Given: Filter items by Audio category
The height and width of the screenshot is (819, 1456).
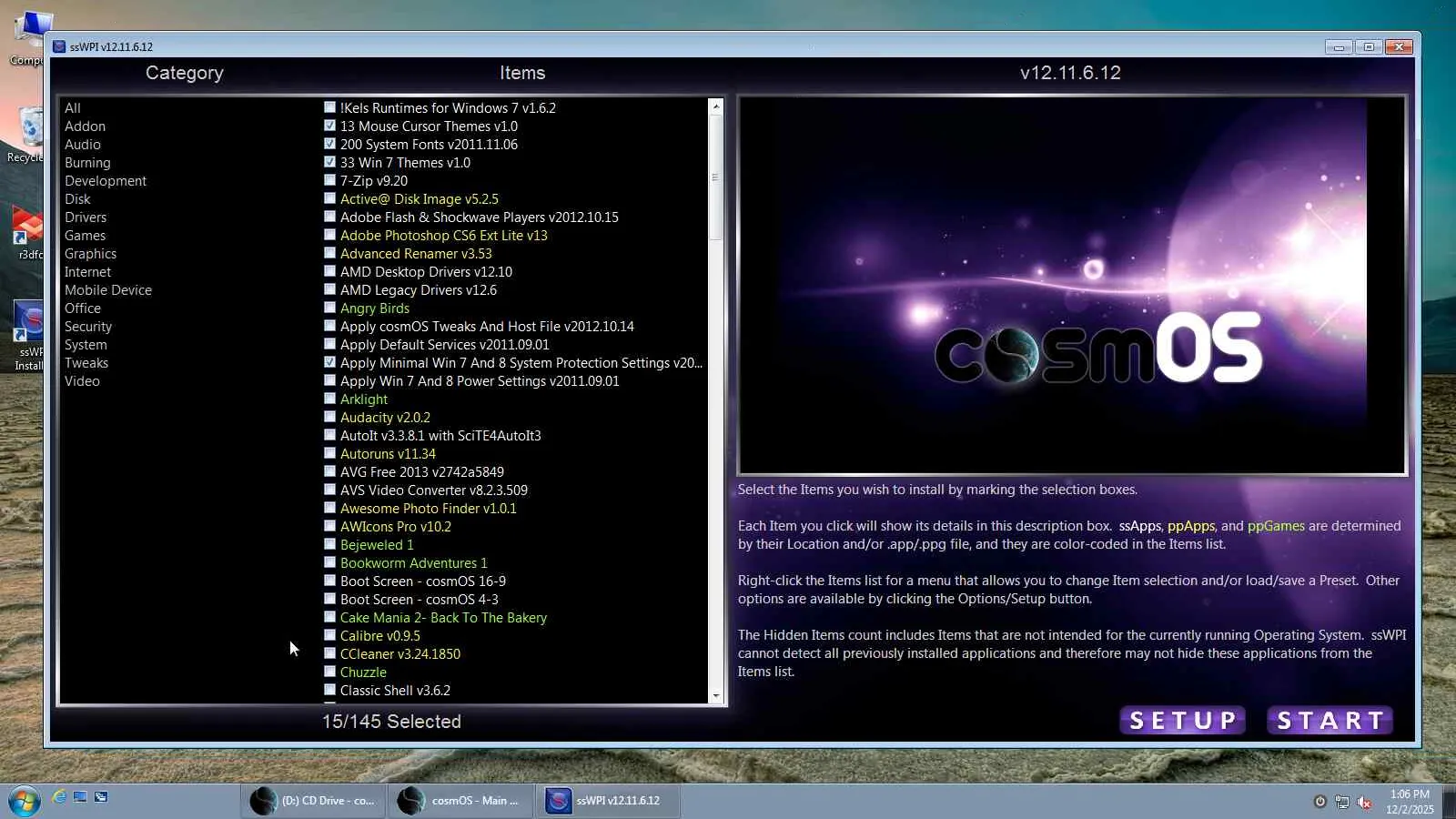Looking at the screenshot, I should [83, 144].
